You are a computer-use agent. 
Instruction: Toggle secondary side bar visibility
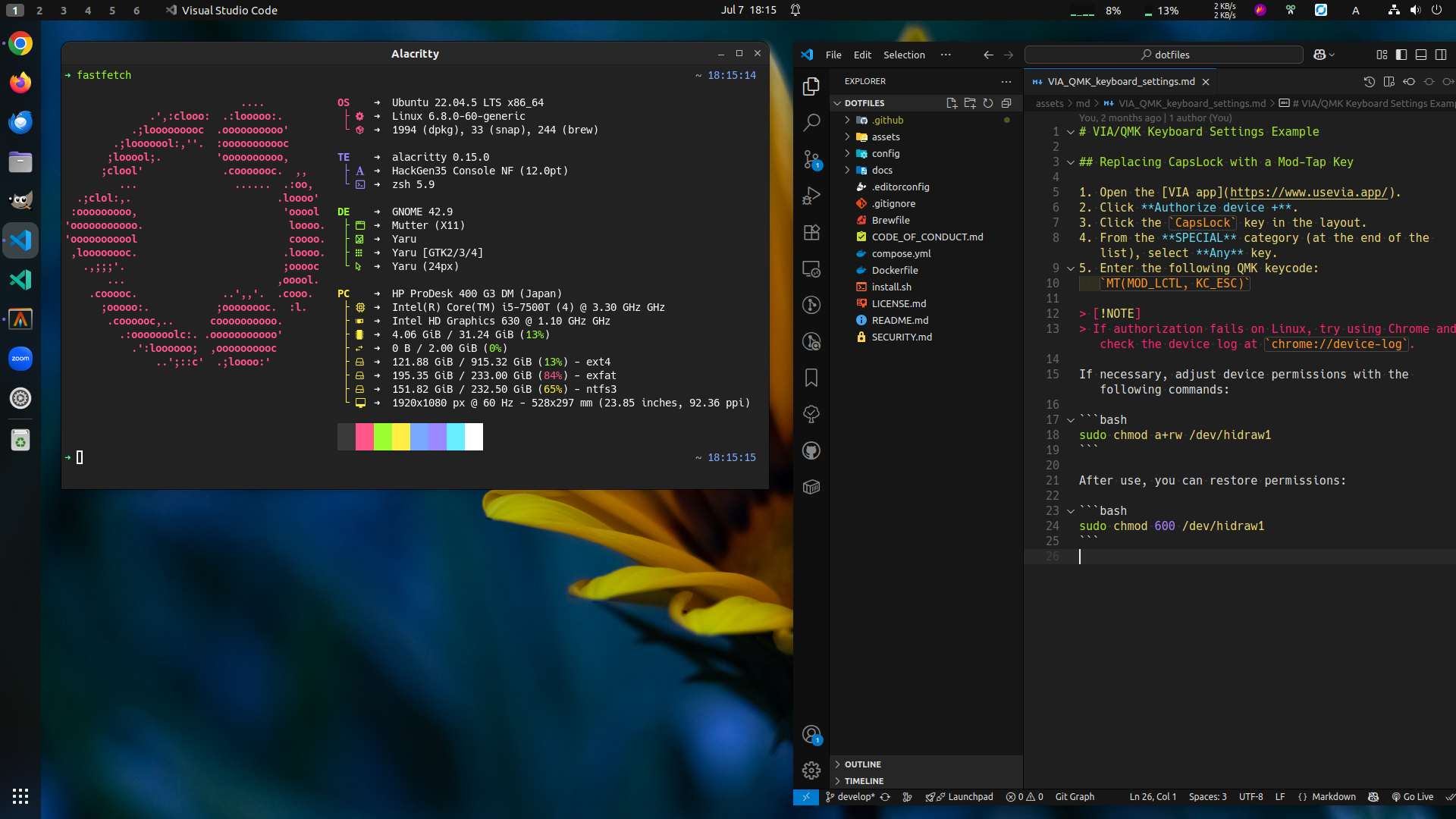click(x=1441, y=55)
